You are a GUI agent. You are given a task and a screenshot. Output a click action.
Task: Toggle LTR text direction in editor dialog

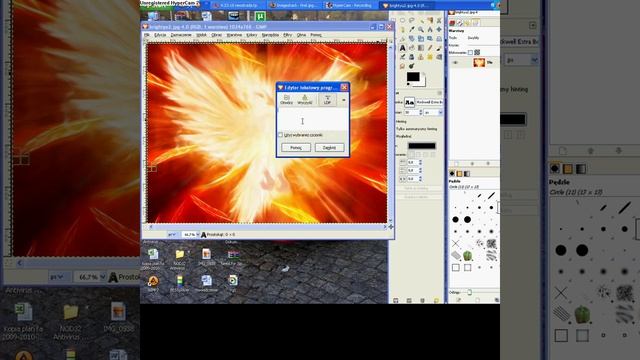[327, 100]
